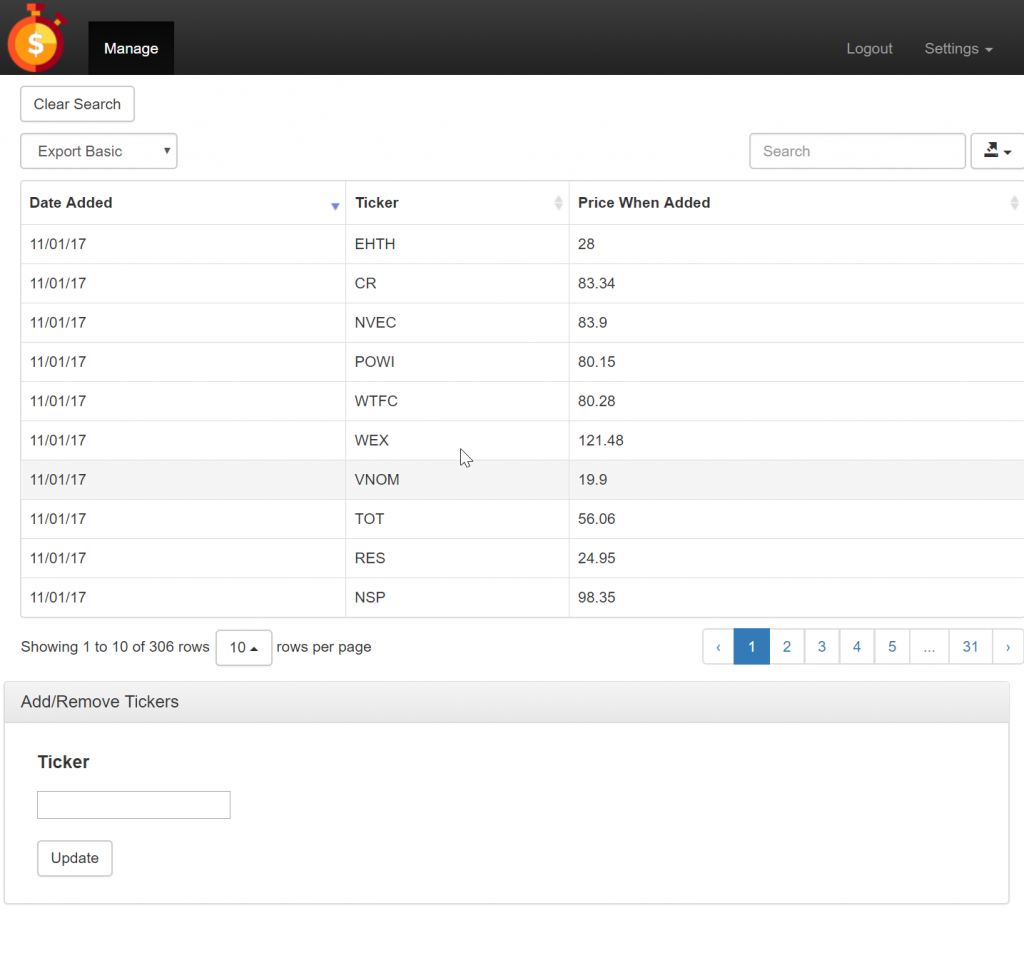Viewport: 1024px width, 968px height.
Task: Click price value 24.95
Action: coord(596,558)
